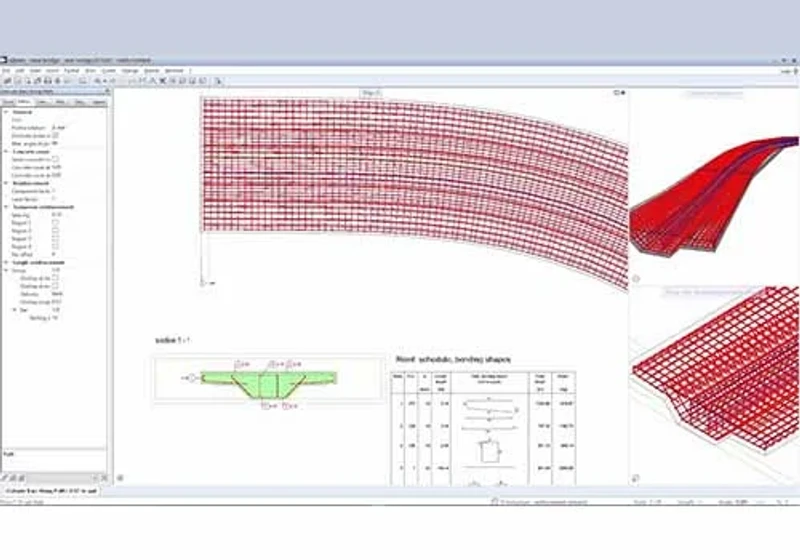Collapse the Longit. reinforcement group
800x560 pixels.
click(x=7, y=262)
